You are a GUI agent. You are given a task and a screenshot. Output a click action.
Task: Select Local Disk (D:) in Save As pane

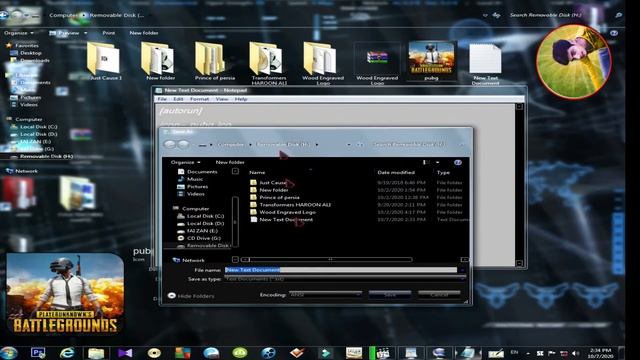click(200, 223)
